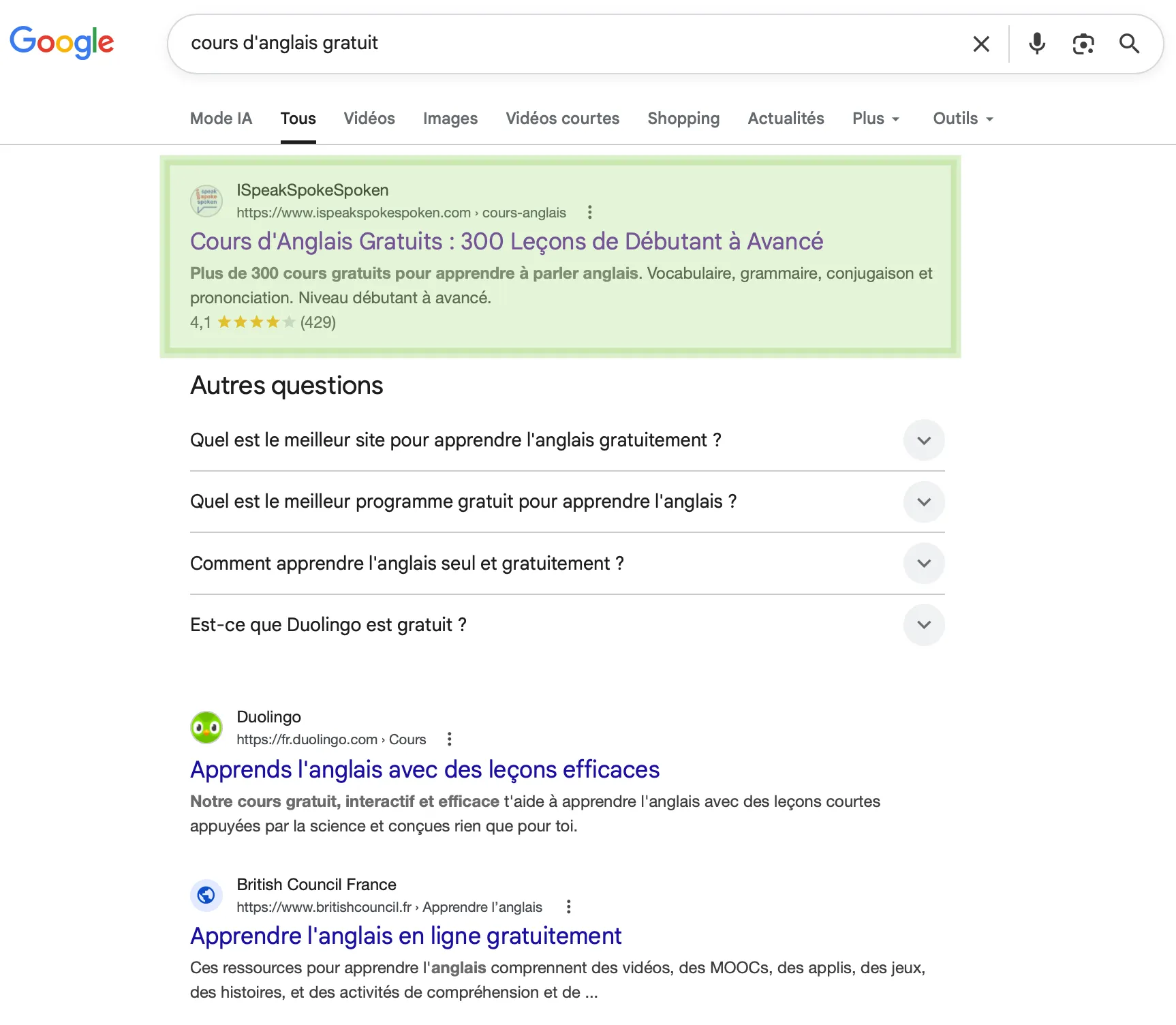Open the Plus dropdown menu
Screen dimensions: 1176x1025
(876, 118)
